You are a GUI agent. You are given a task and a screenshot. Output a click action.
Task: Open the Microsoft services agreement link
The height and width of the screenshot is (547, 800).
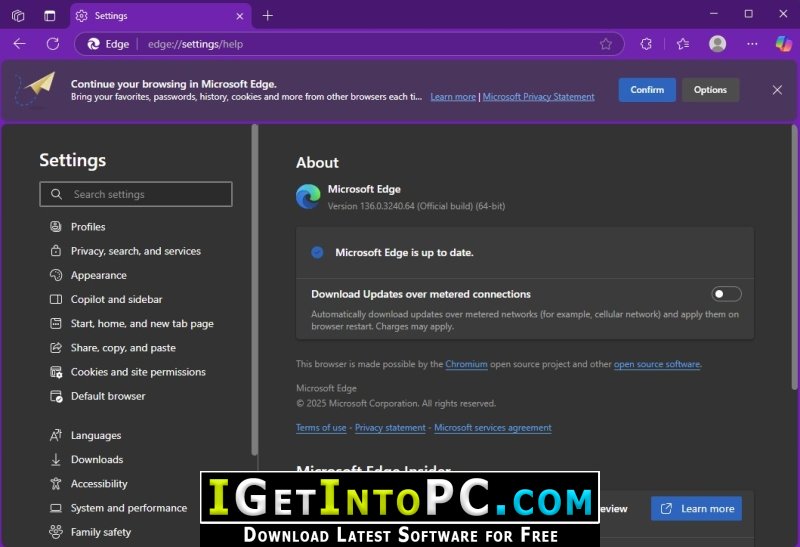click(493, 428)
